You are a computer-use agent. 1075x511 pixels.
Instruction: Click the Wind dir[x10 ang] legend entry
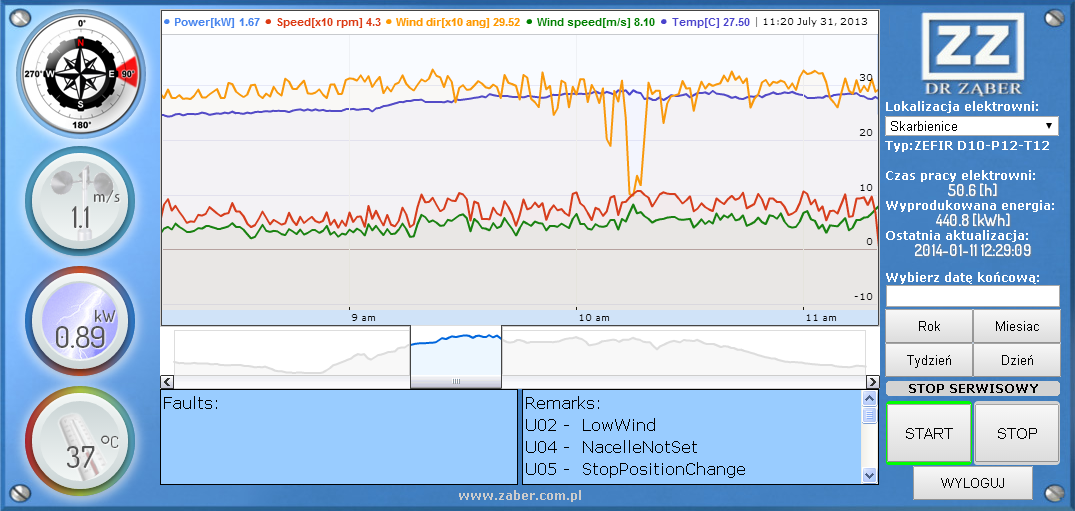click(453, 22)
